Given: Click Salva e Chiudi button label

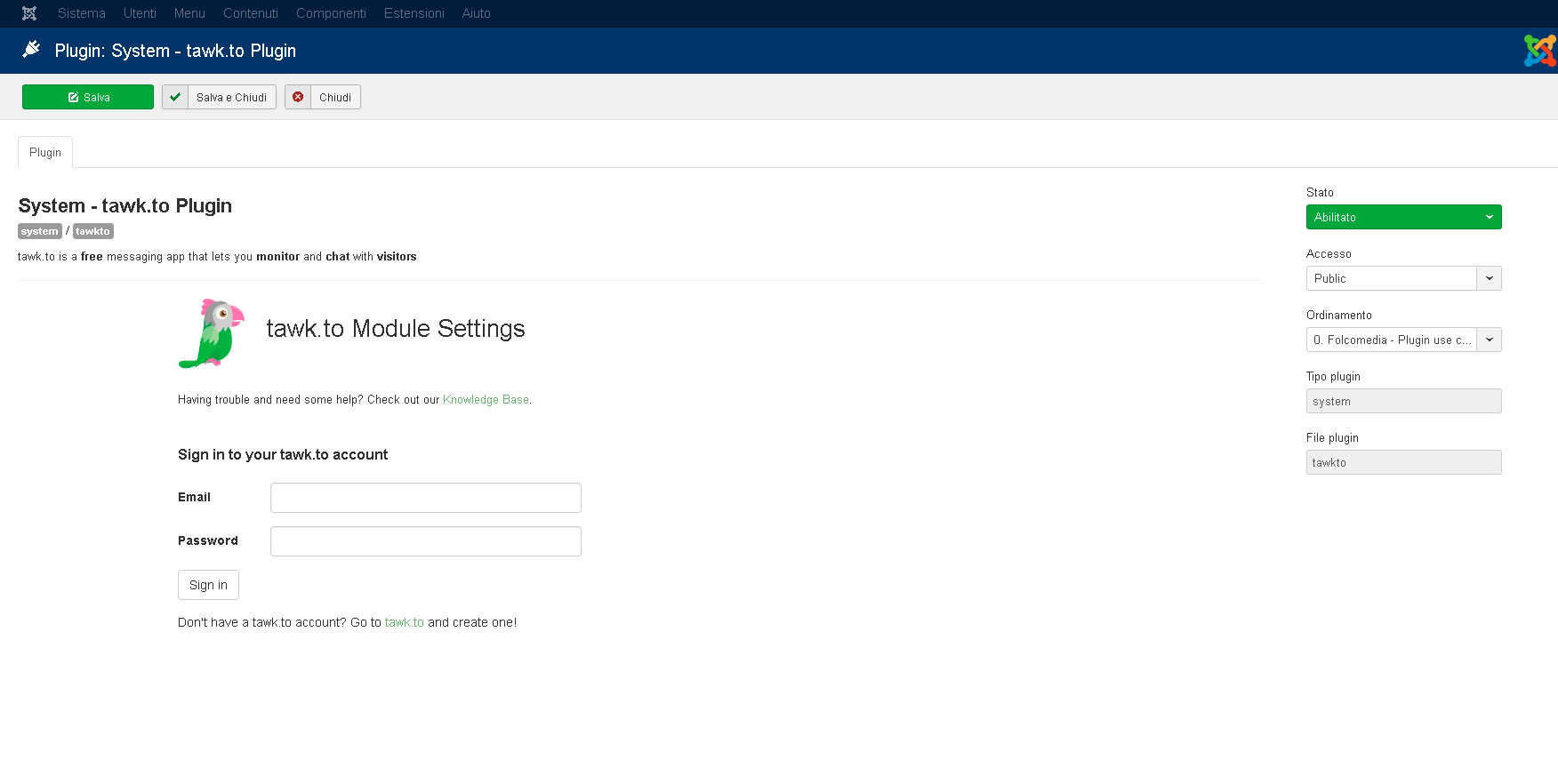Looking at the screenshot, I should 231,97.
